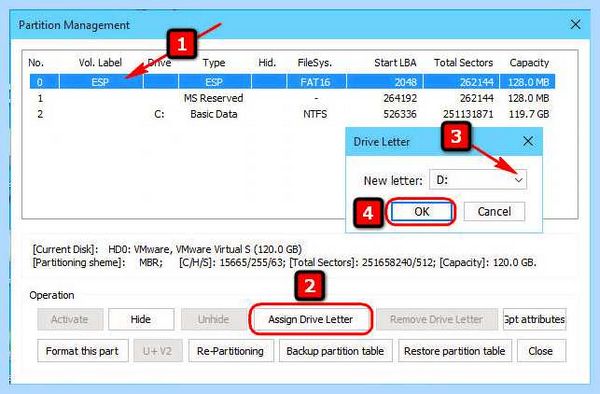Screen dimensions: 600x394
Task: Click the Unhide button
Action: (x=214, y=319)
